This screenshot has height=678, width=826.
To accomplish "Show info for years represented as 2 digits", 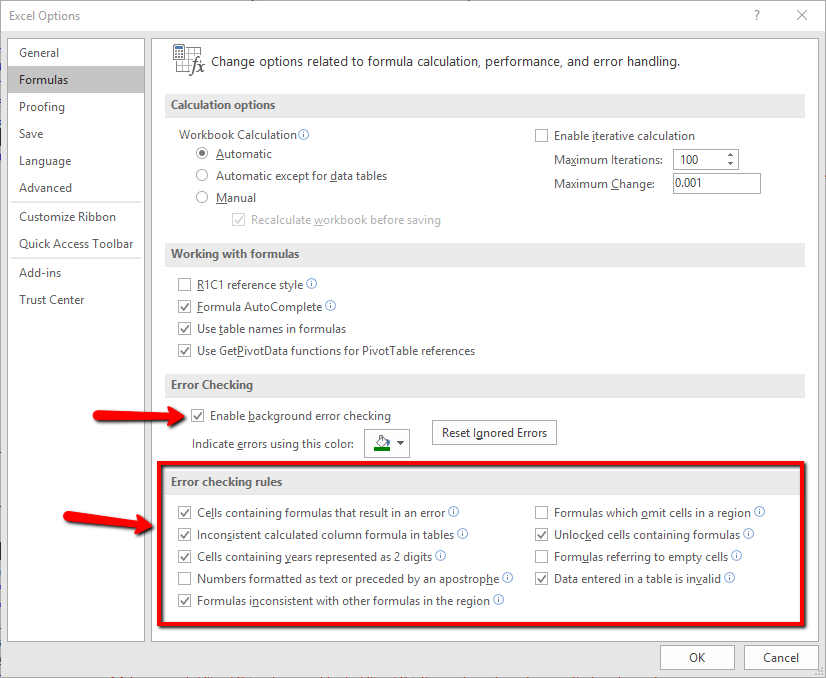I will pos(440,555).
